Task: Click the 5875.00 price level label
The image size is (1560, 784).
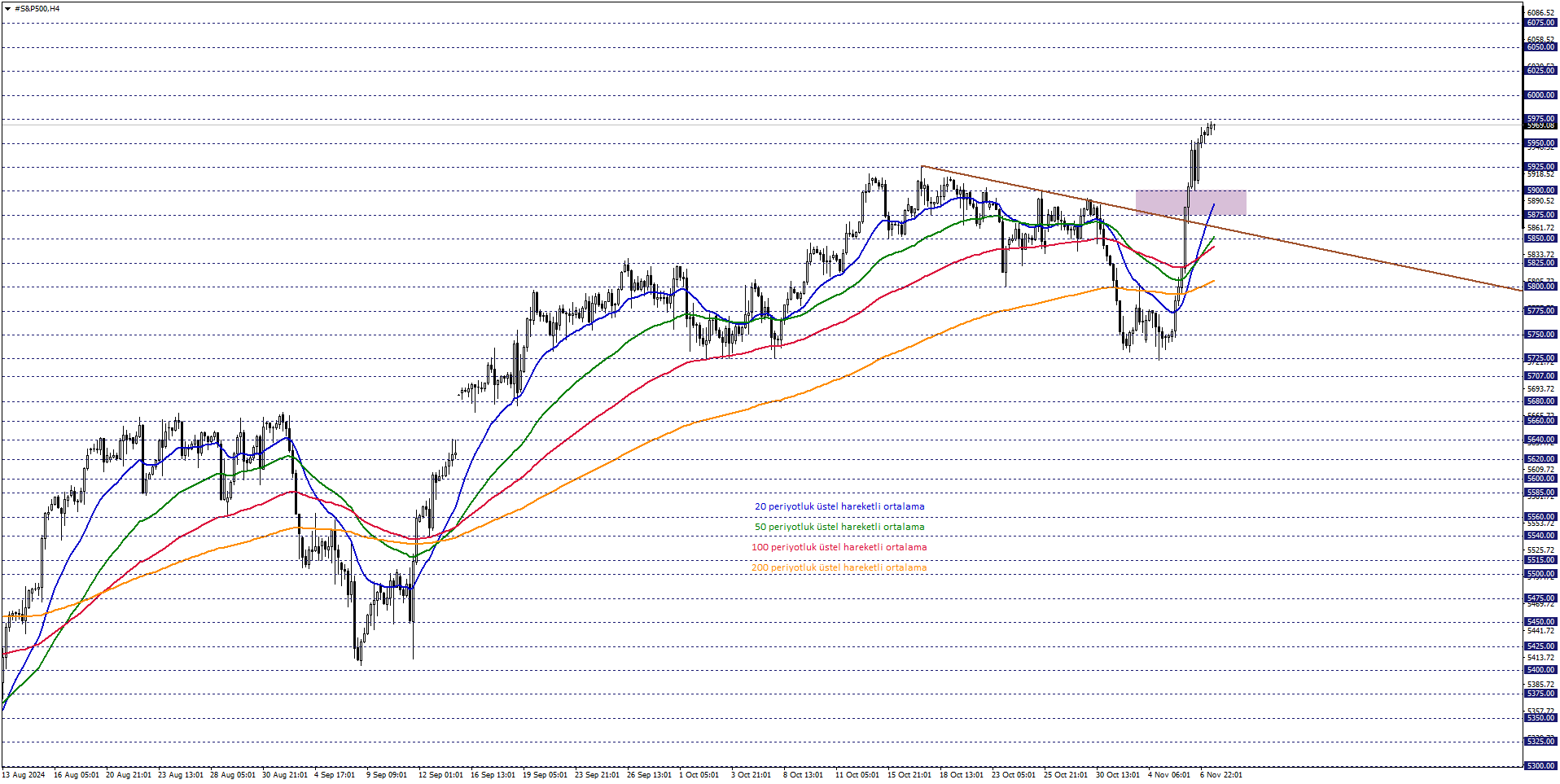Action: pos(1540,215)
